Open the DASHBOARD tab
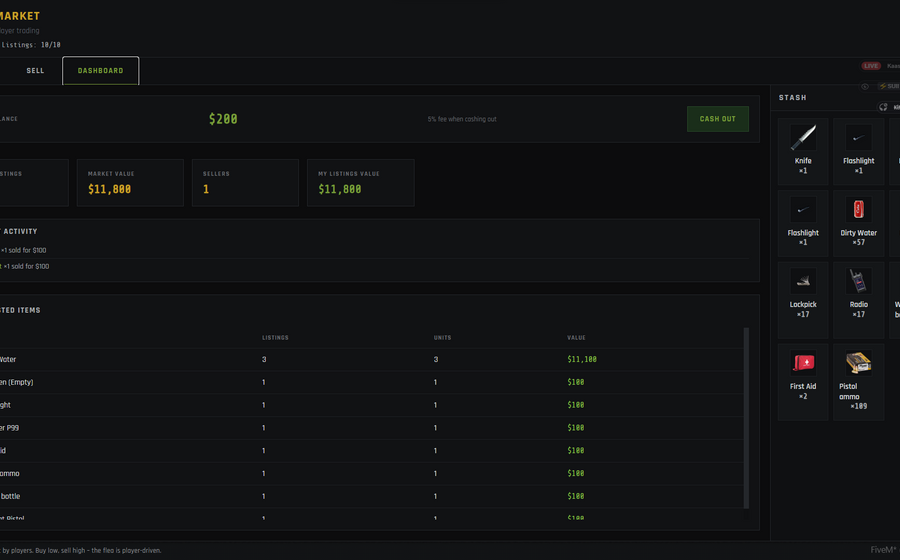Image resolution: width=900 pixels, height=560 pixels. 100,71
